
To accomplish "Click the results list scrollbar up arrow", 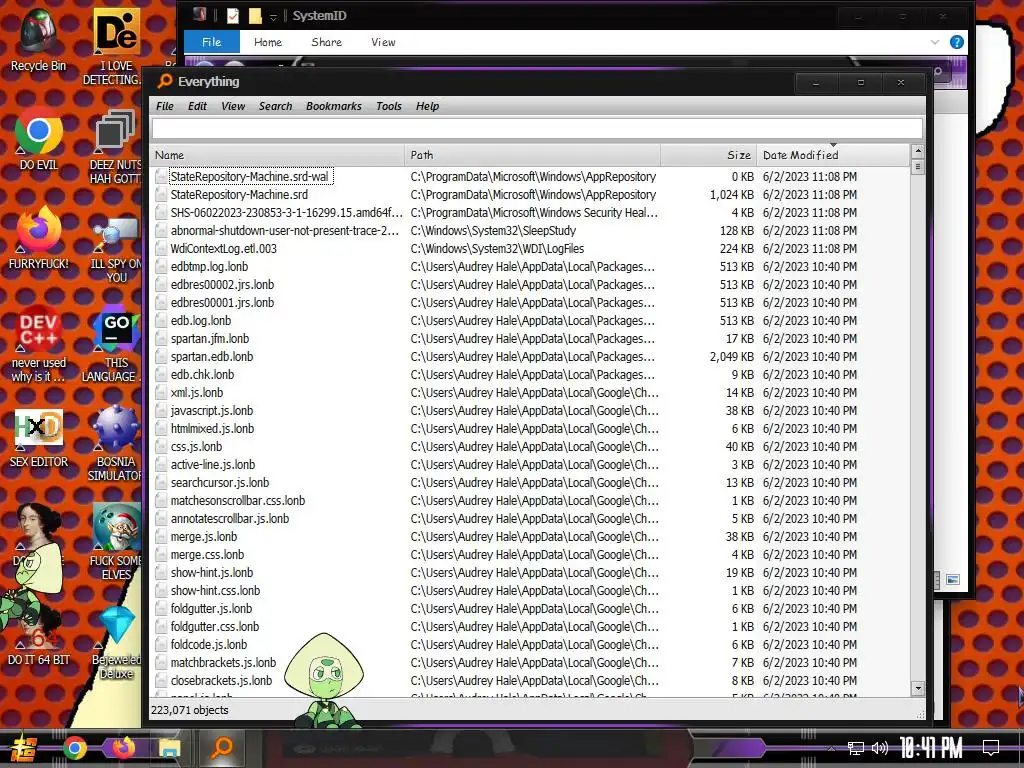I will [x=918, y=152].
